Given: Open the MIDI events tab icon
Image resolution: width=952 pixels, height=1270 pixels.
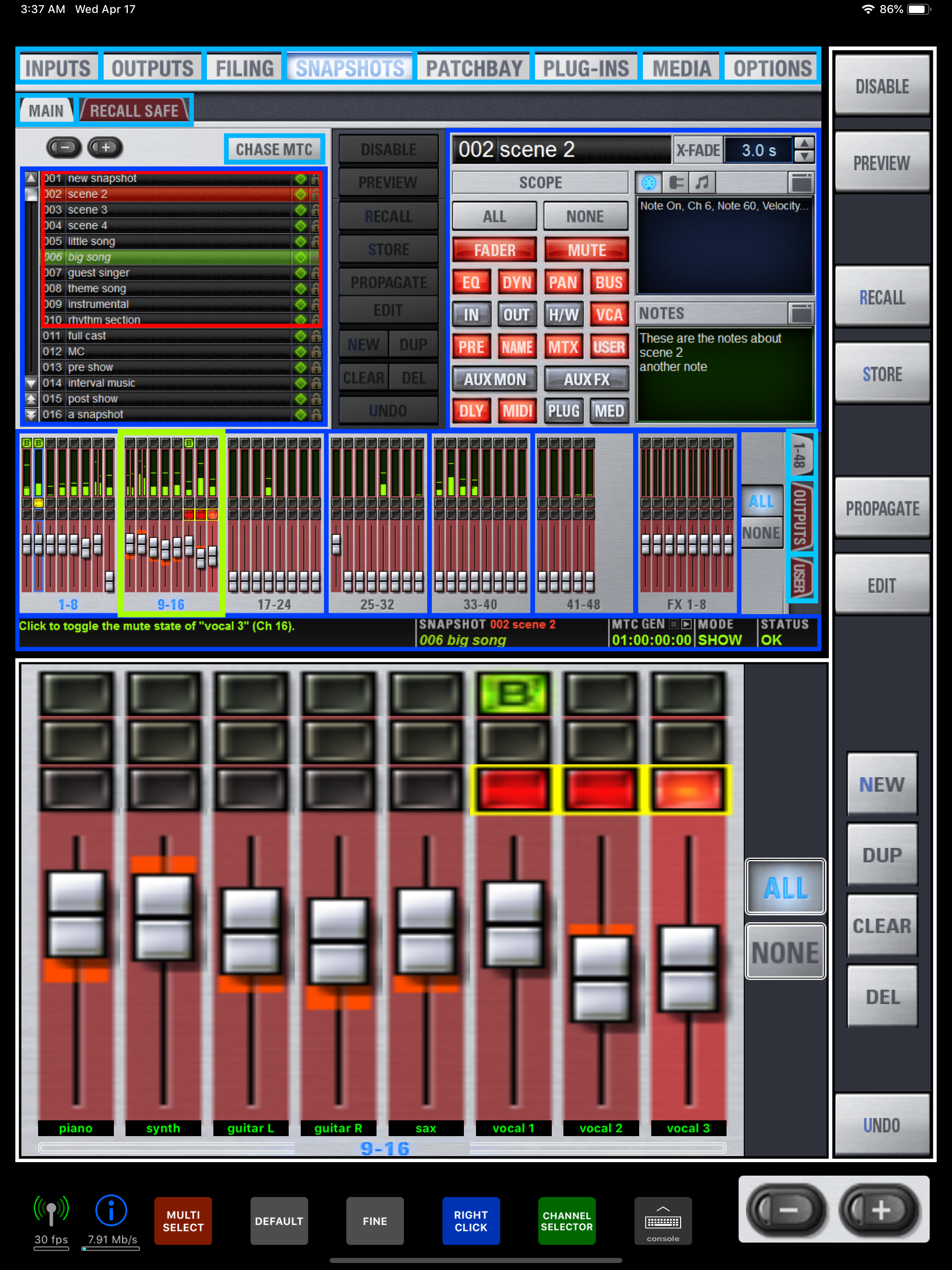Looking at the screenshot, I should (649, 183).
